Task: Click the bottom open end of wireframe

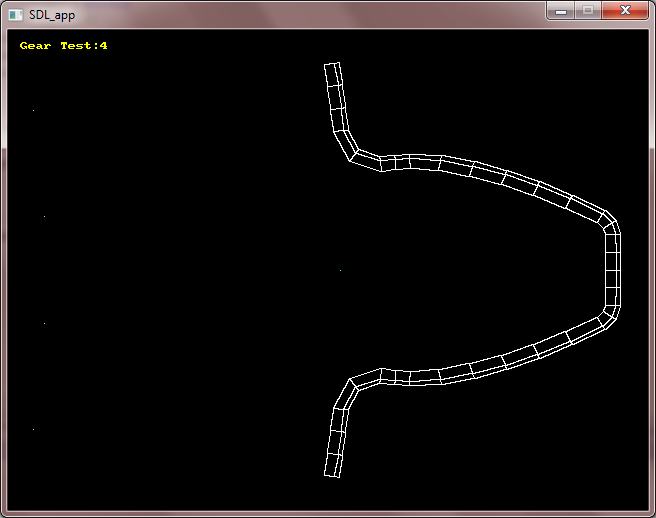Action: tap(333, 470)
